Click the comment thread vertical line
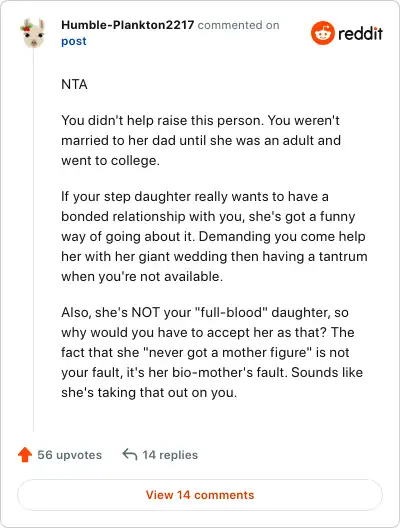 coord(33,240)
